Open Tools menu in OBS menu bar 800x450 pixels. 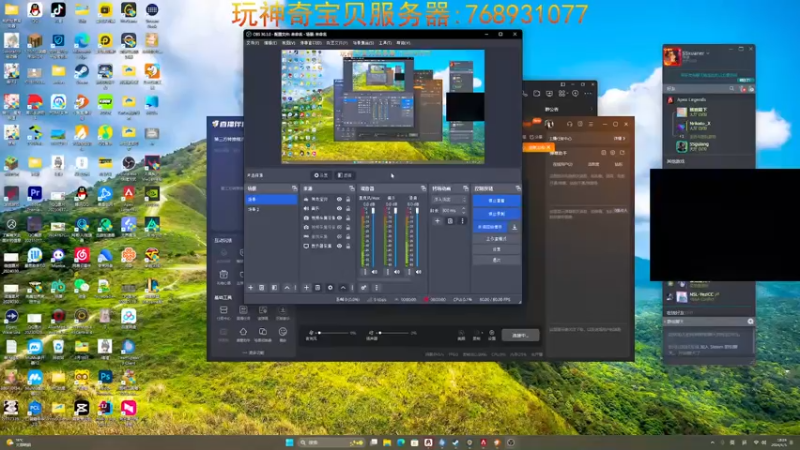(x=385, y=43)
